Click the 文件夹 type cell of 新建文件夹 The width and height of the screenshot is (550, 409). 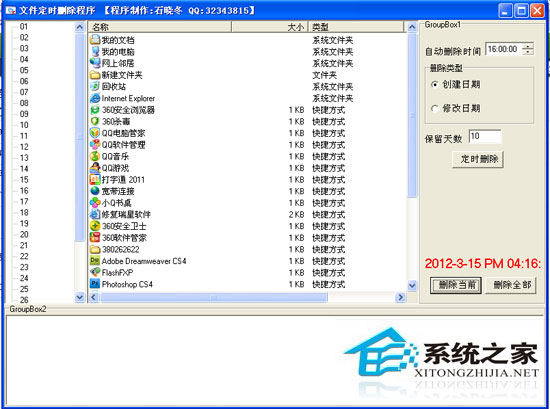[324, 75]
